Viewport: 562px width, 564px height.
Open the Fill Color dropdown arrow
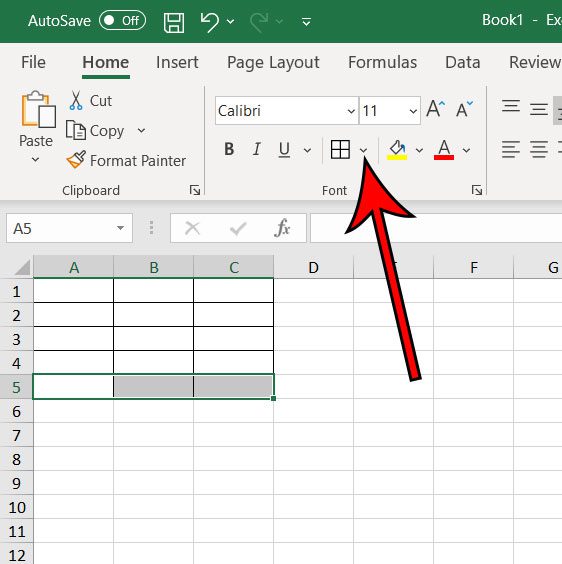pyautogui.click(x=419, y=150)
